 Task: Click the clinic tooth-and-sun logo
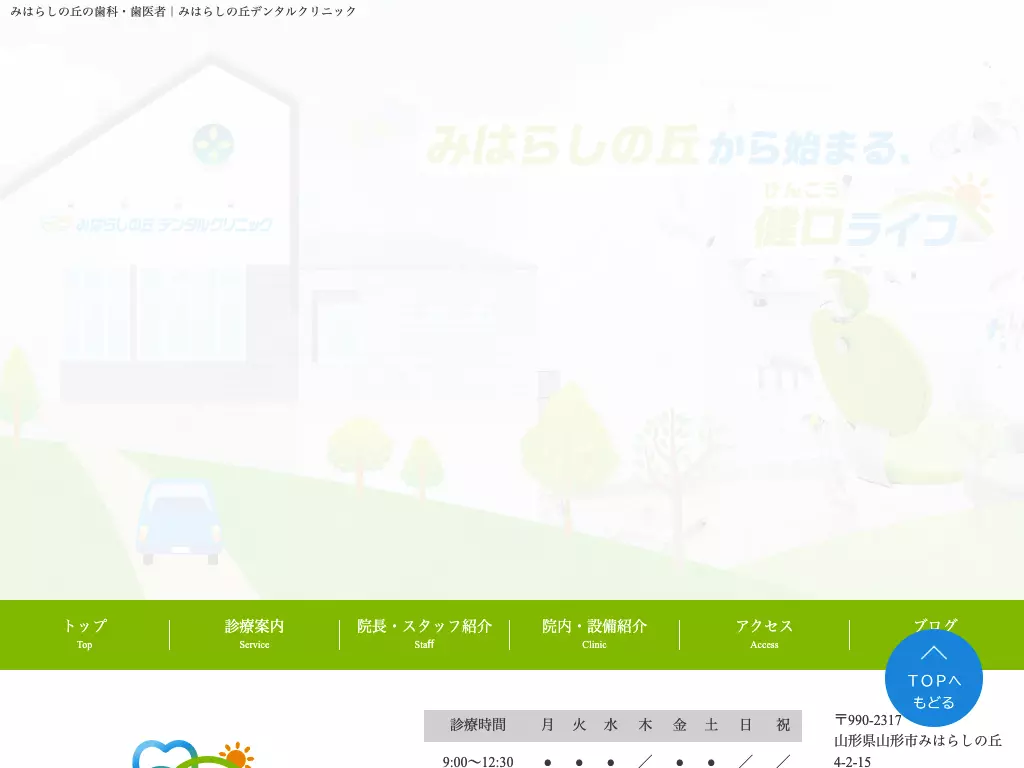pos(193,754)
